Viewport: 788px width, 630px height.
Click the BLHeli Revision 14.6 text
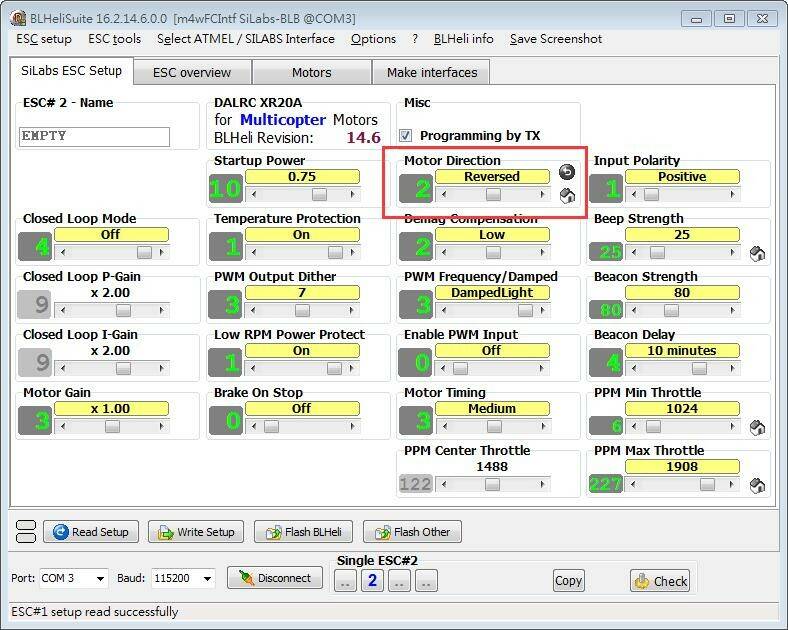point(297,138)
